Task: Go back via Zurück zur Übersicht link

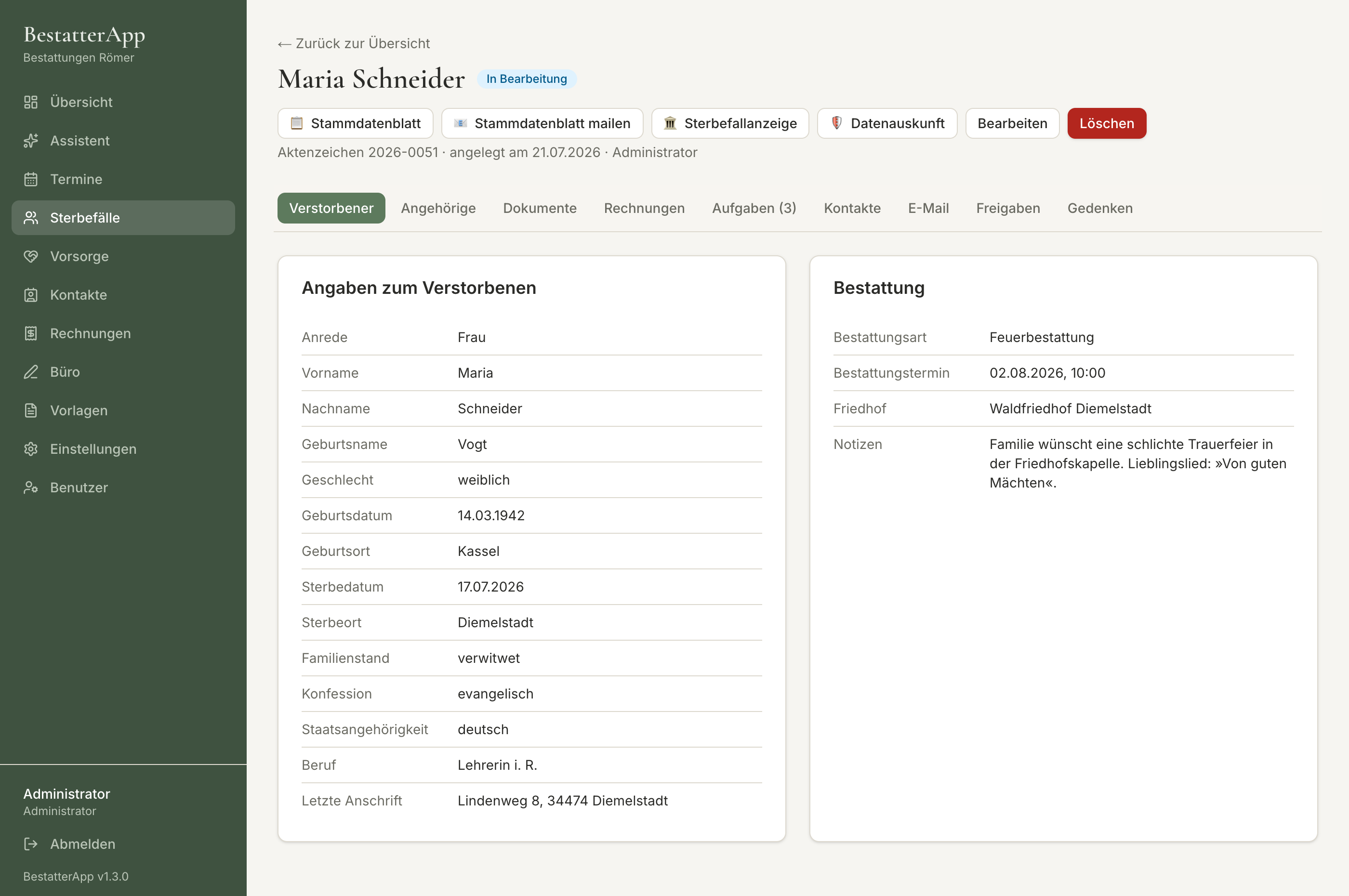Action: [354, 43]
